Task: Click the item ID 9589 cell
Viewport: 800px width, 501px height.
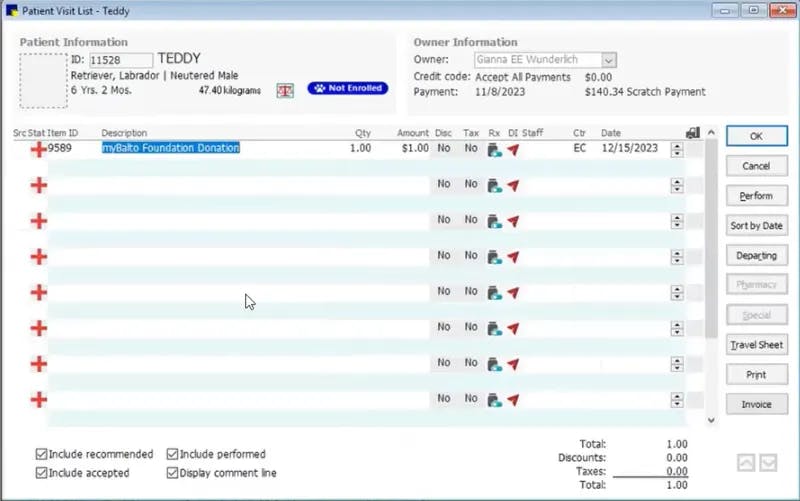Action: [x=60, y=148]
